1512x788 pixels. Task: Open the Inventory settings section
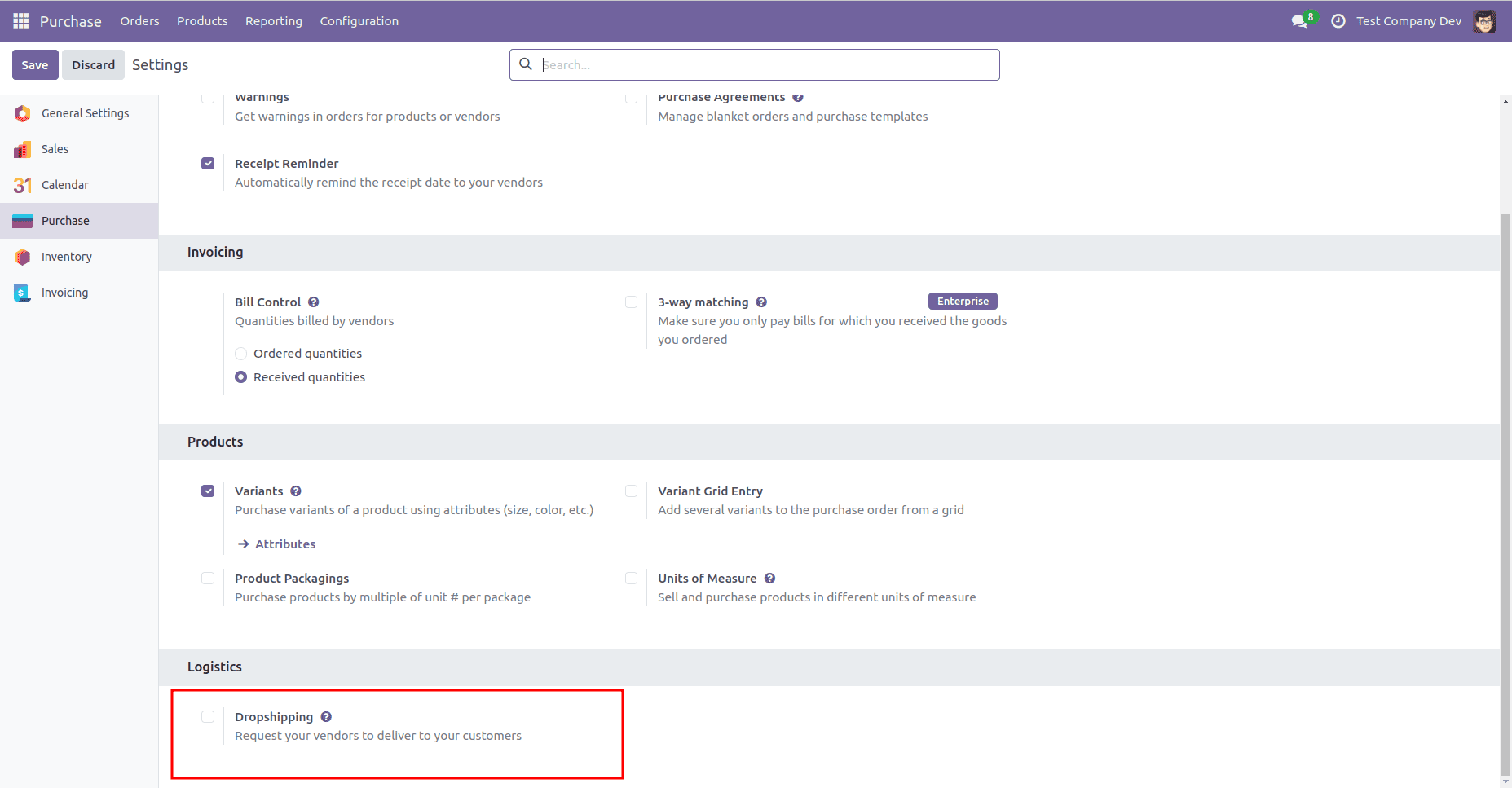tap(66, 256)
